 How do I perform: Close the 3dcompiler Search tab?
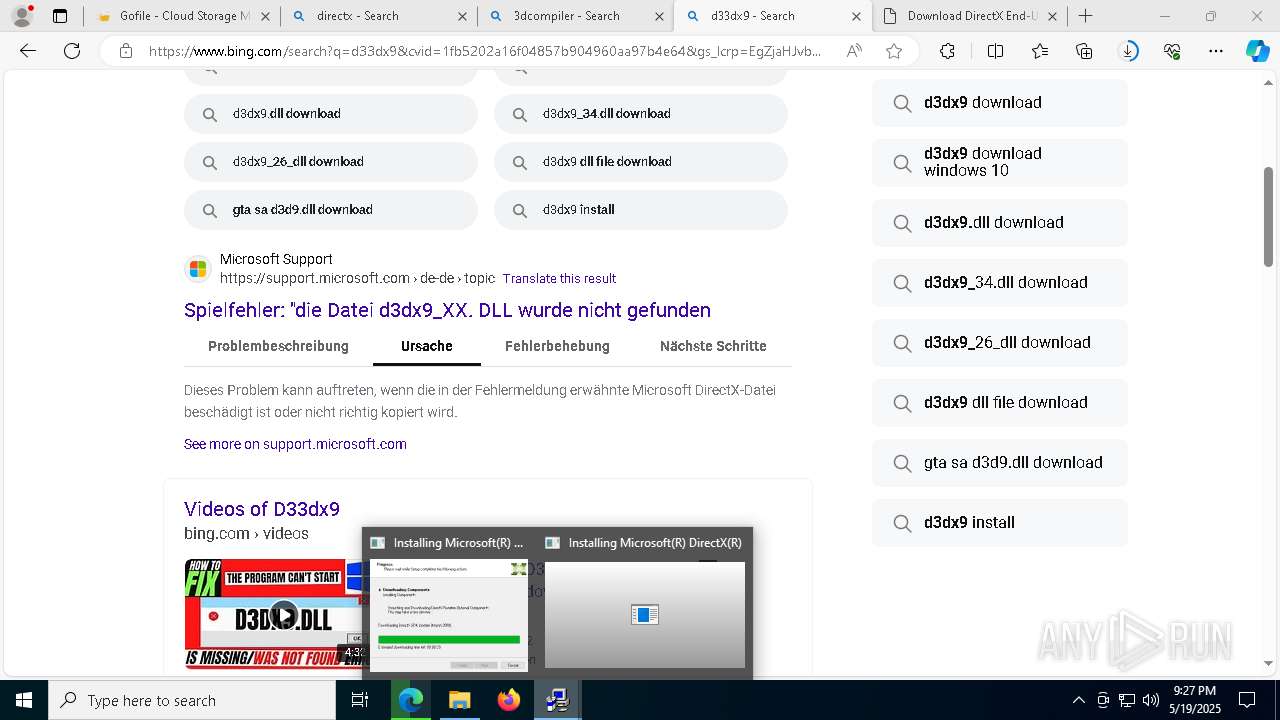659,16
